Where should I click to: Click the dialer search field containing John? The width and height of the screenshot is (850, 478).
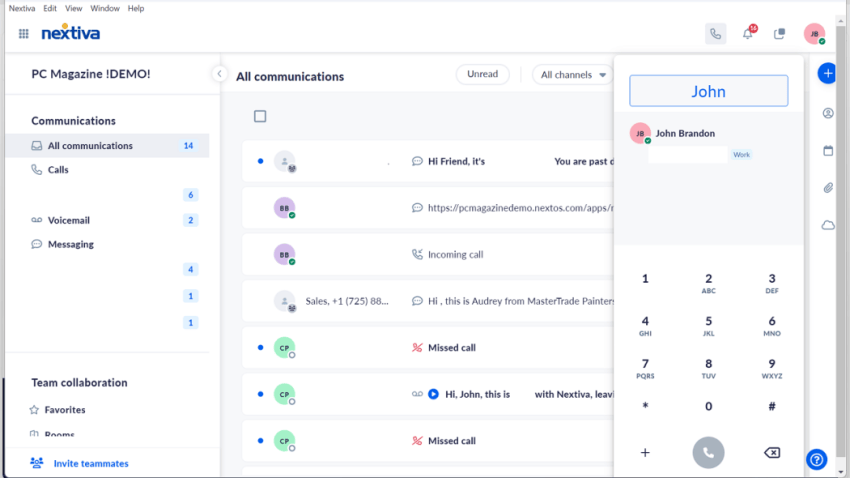point(709,91)
